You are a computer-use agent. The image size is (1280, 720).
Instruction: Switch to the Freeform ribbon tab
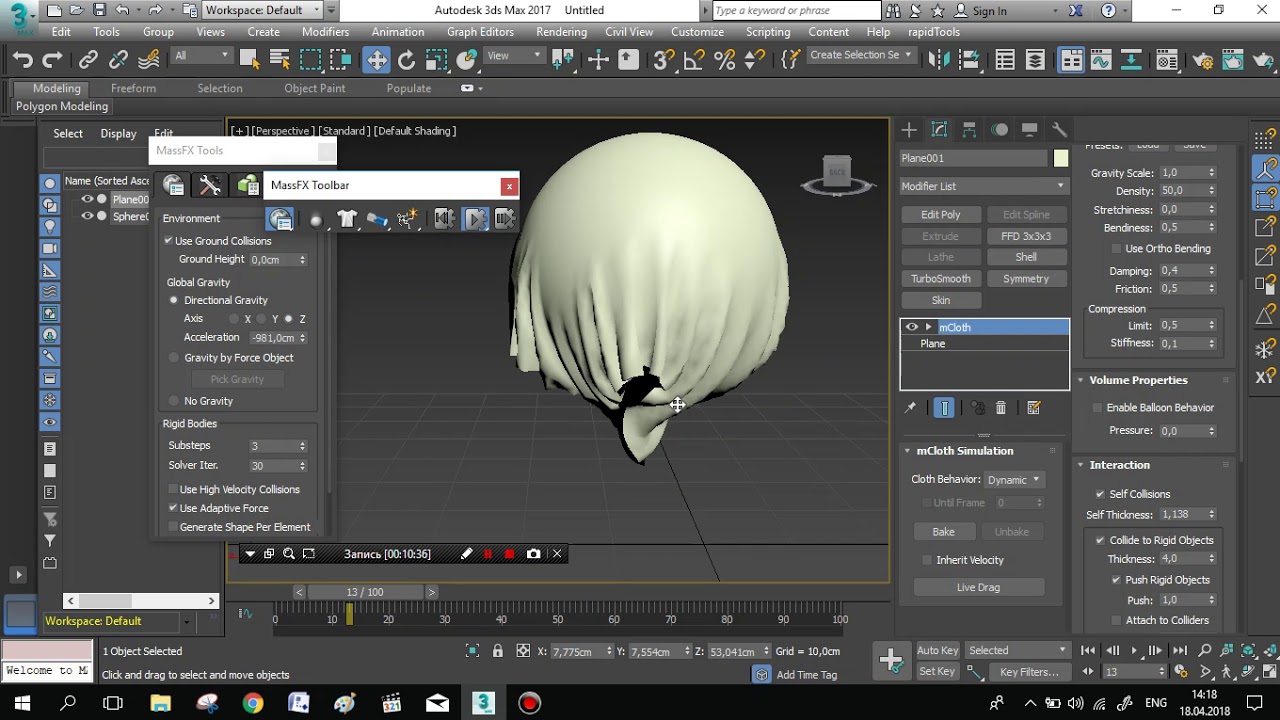(133, 88)
